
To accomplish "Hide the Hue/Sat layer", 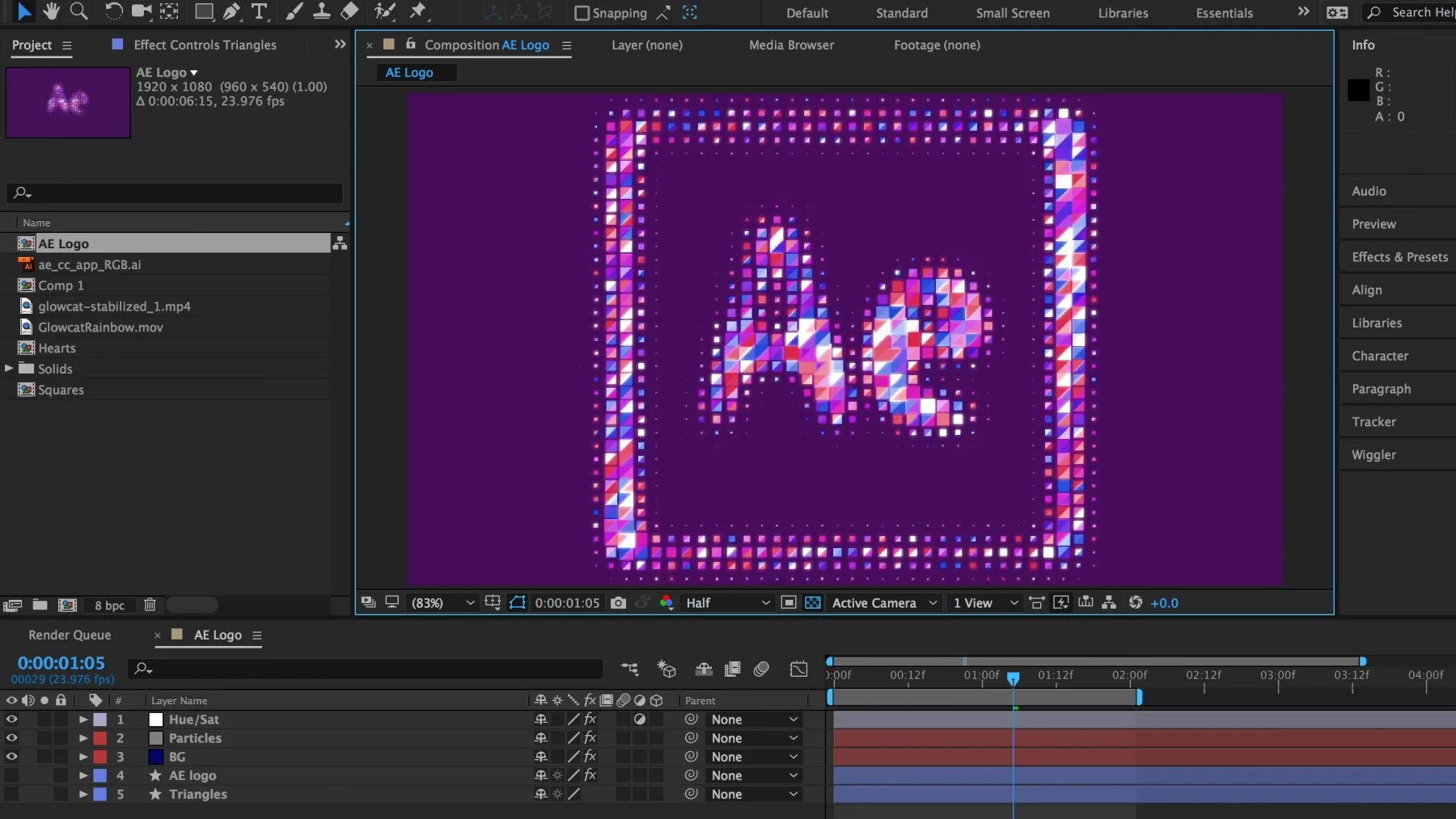I will pyautogui.click(x=11, y=719).
